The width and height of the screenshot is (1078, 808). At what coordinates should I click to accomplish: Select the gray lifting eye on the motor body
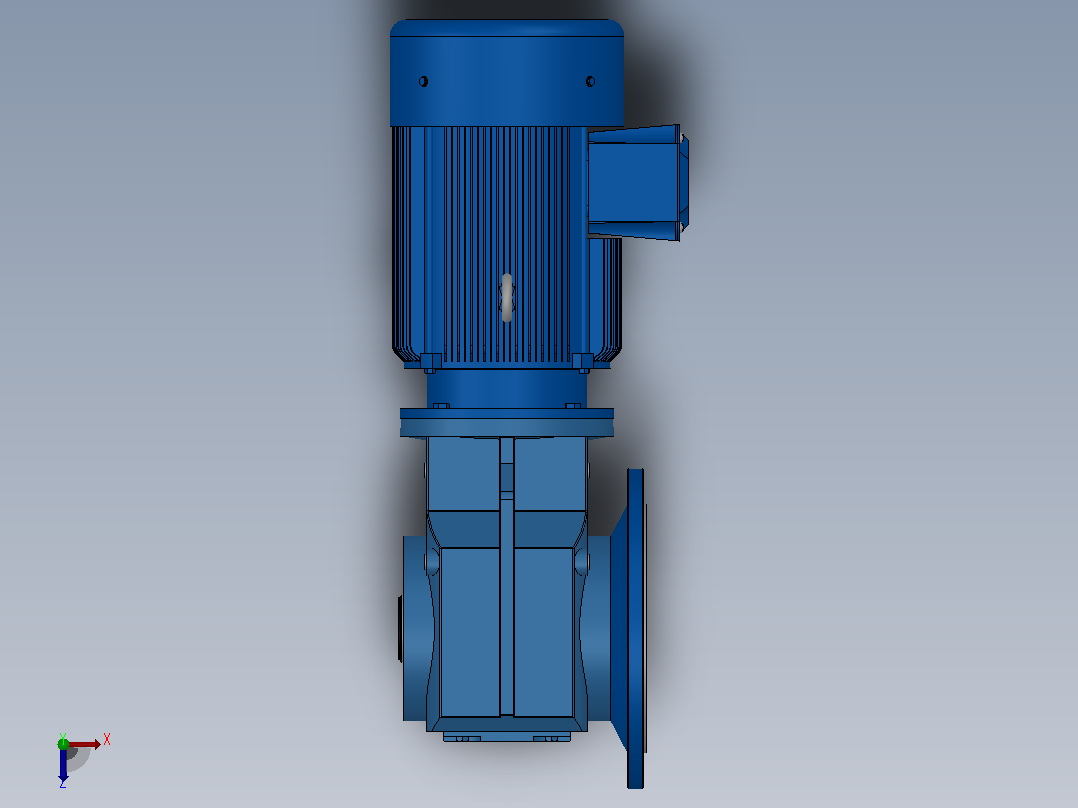tap(507, 297)
